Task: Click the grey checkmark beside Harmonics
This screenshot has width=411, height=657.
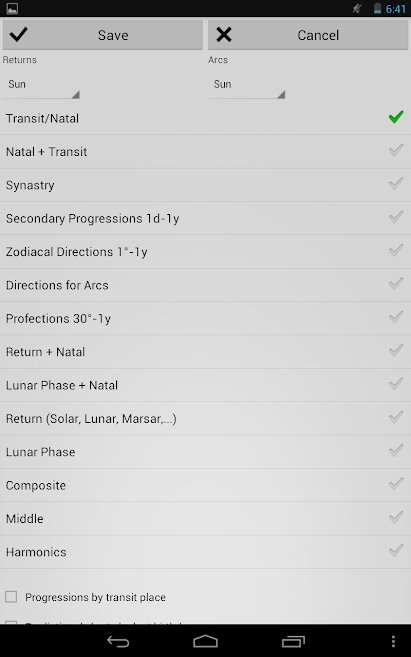Action: pos(396,551)
